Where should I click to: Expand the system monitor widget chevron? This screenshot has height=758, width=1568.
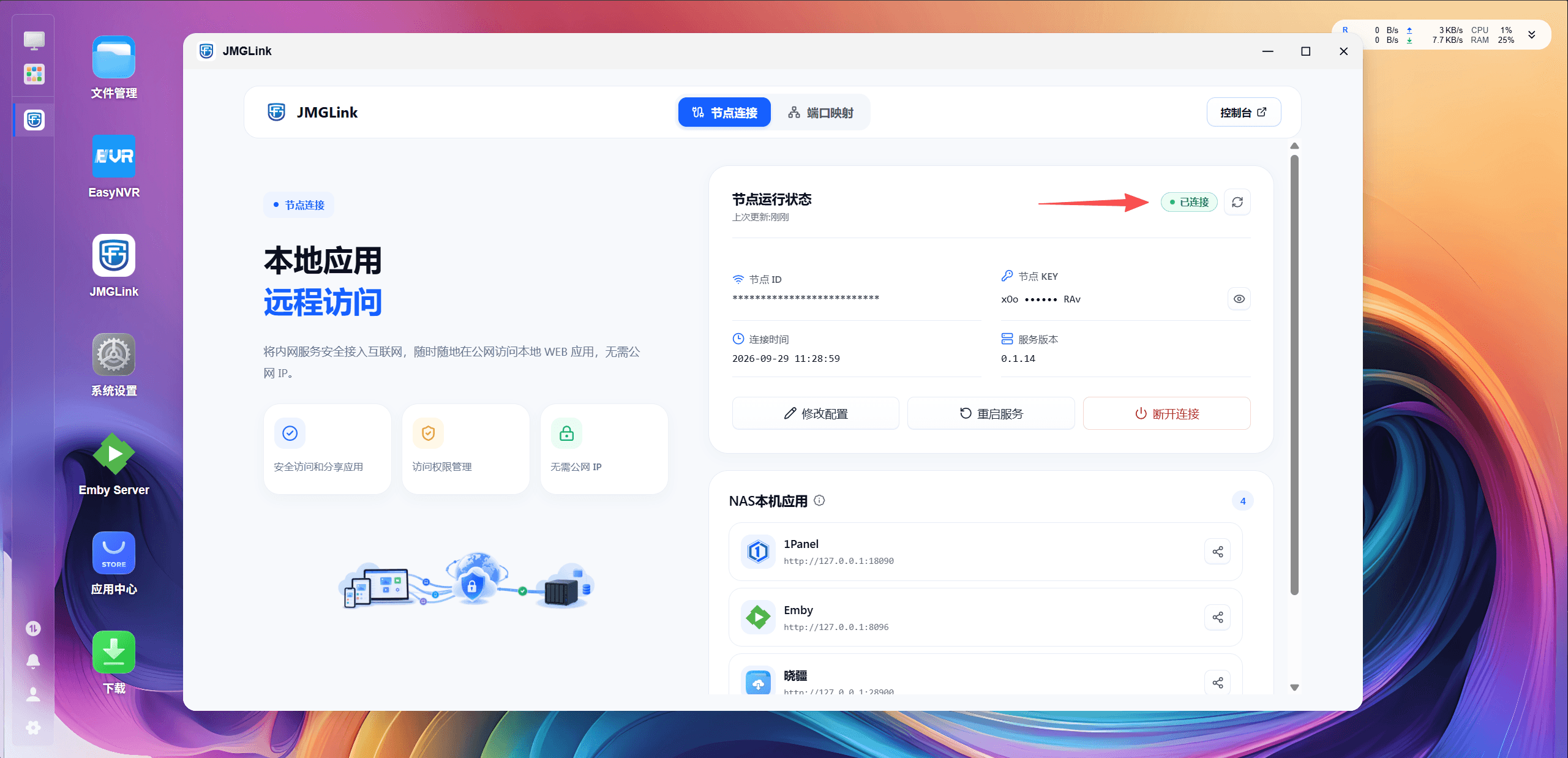pyautogui.click(x=1532, y=35)
